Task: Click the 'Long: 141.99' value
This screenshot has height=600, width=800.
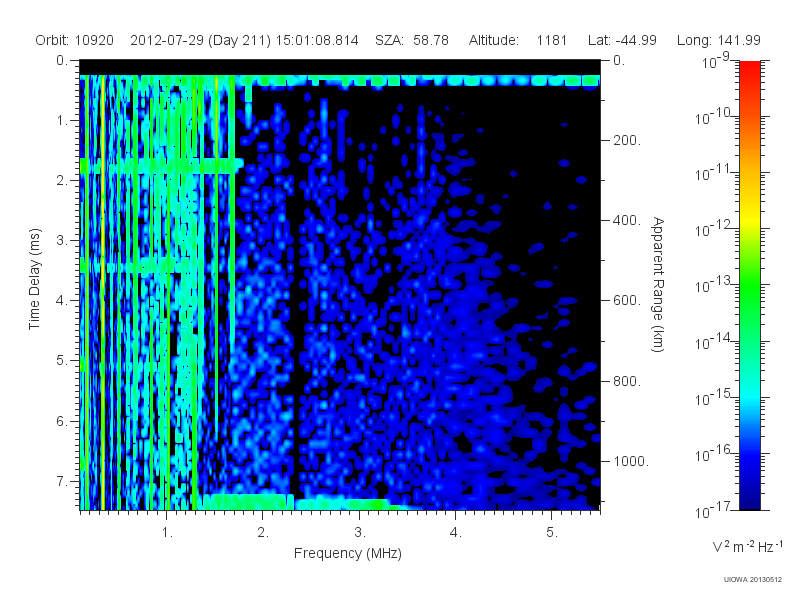Action: coord(718,40)
